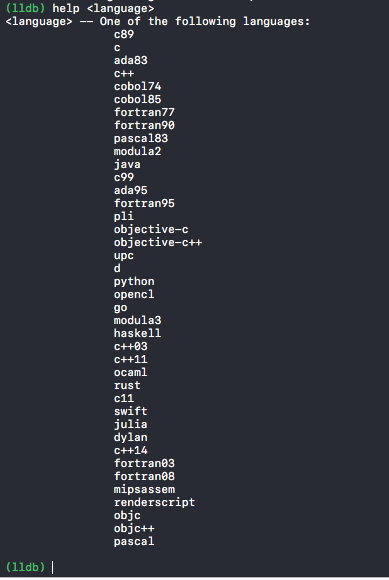Click the 'c89' language entry
Viewport: 389px width, 580px height.
click(124, 34)
